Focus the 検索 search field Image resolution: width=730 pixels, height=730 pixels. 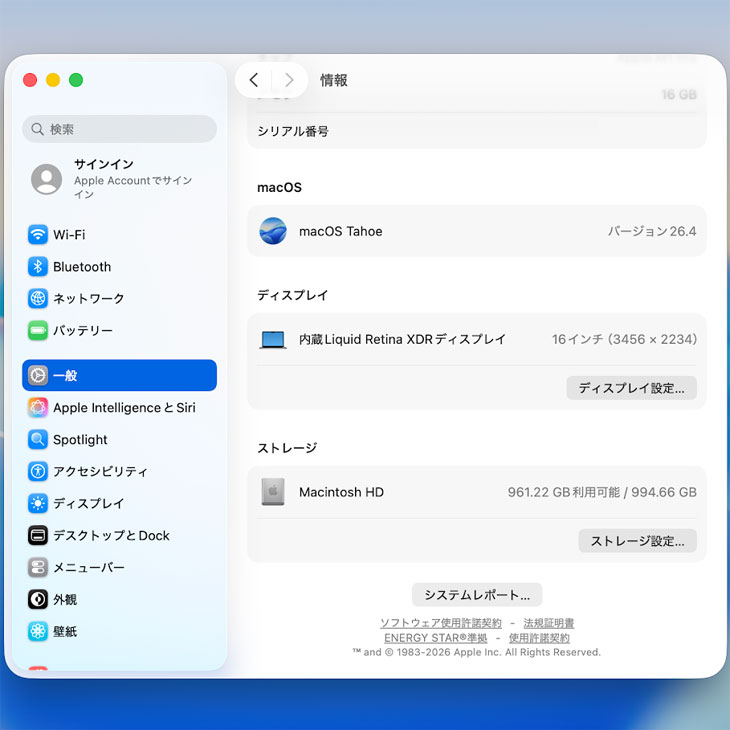tap(120, 129)
